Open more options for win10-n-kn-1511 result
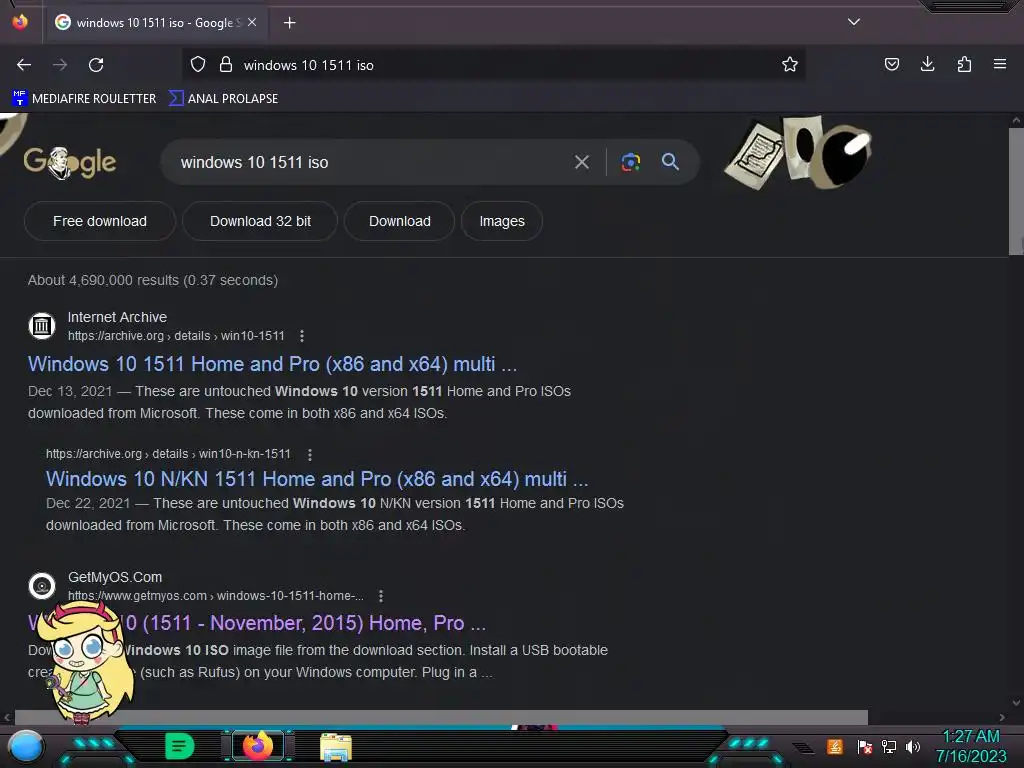Image resolution: width=1024 pixels, height=768 pixels. [310, 454]
